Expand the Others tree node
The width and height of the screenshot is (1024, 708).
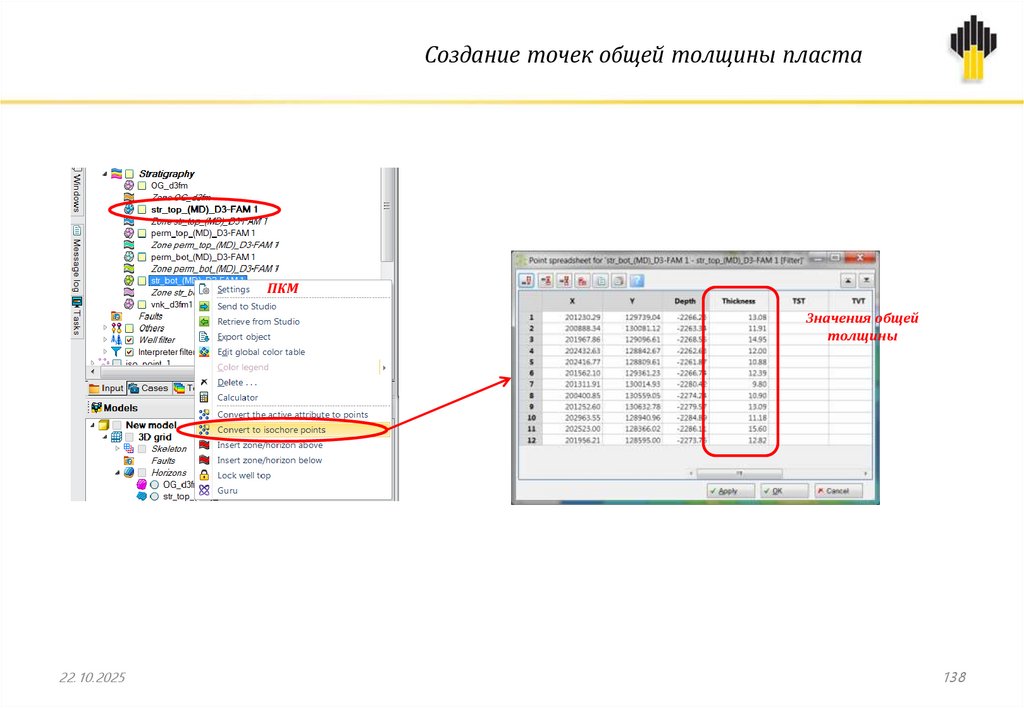point(104,328)
